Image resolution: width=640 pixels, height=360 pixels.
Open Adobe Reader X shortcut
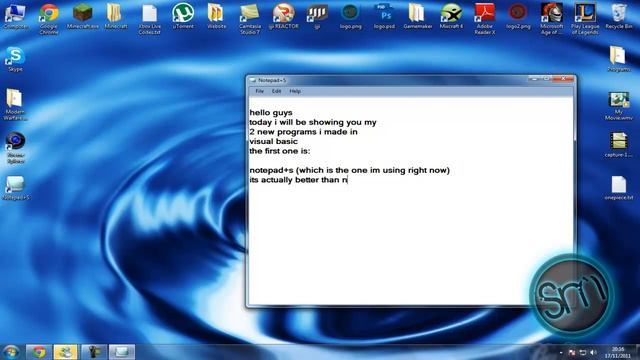tap(484, 18)
